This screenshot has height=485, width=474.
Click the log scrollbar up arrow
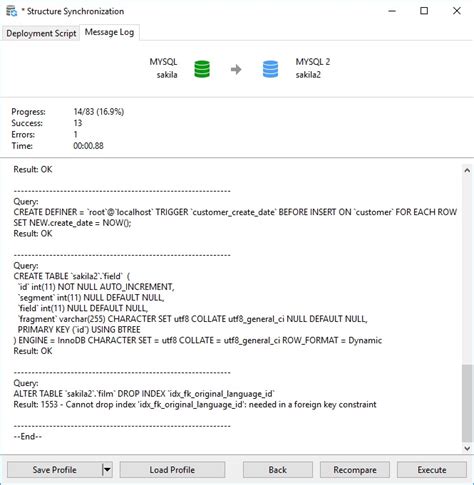467,170
